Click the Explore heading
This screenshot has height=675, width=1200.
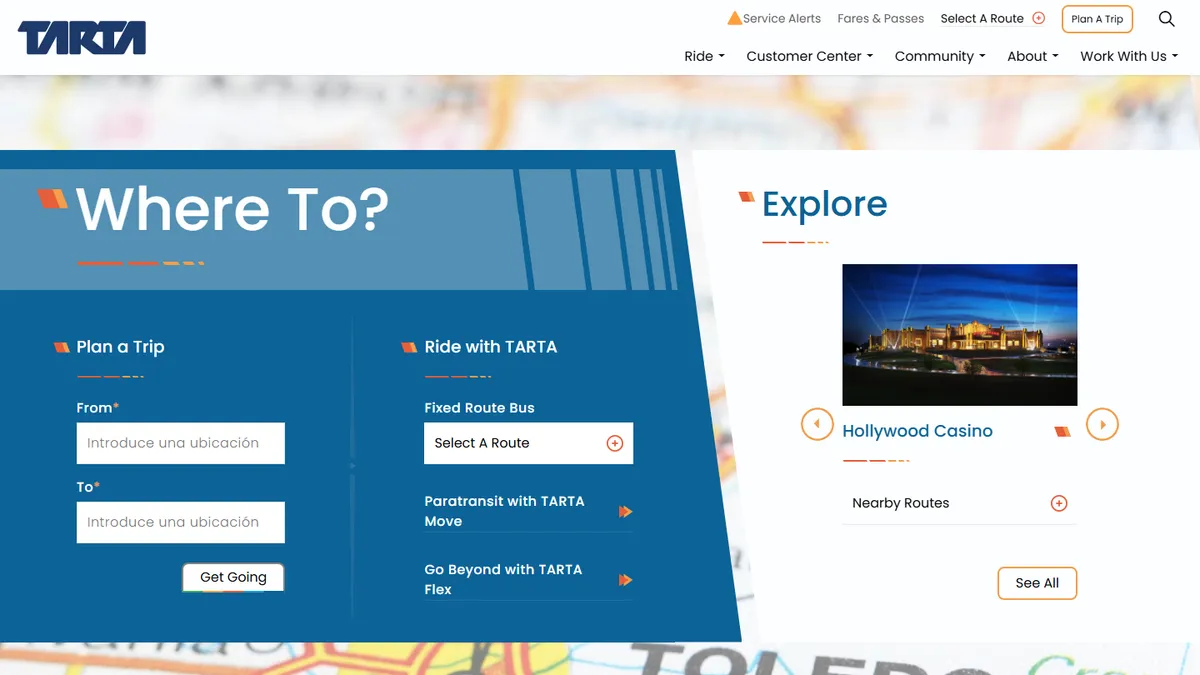click(824, 204)
